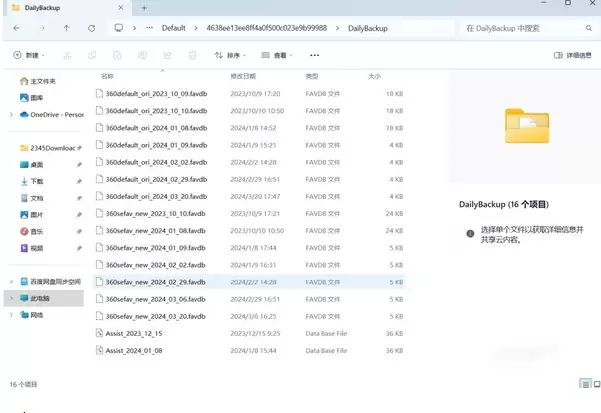The image size is (601, 413).
Task: Add a new tab with plus button
Action: (x=146, y=7)
